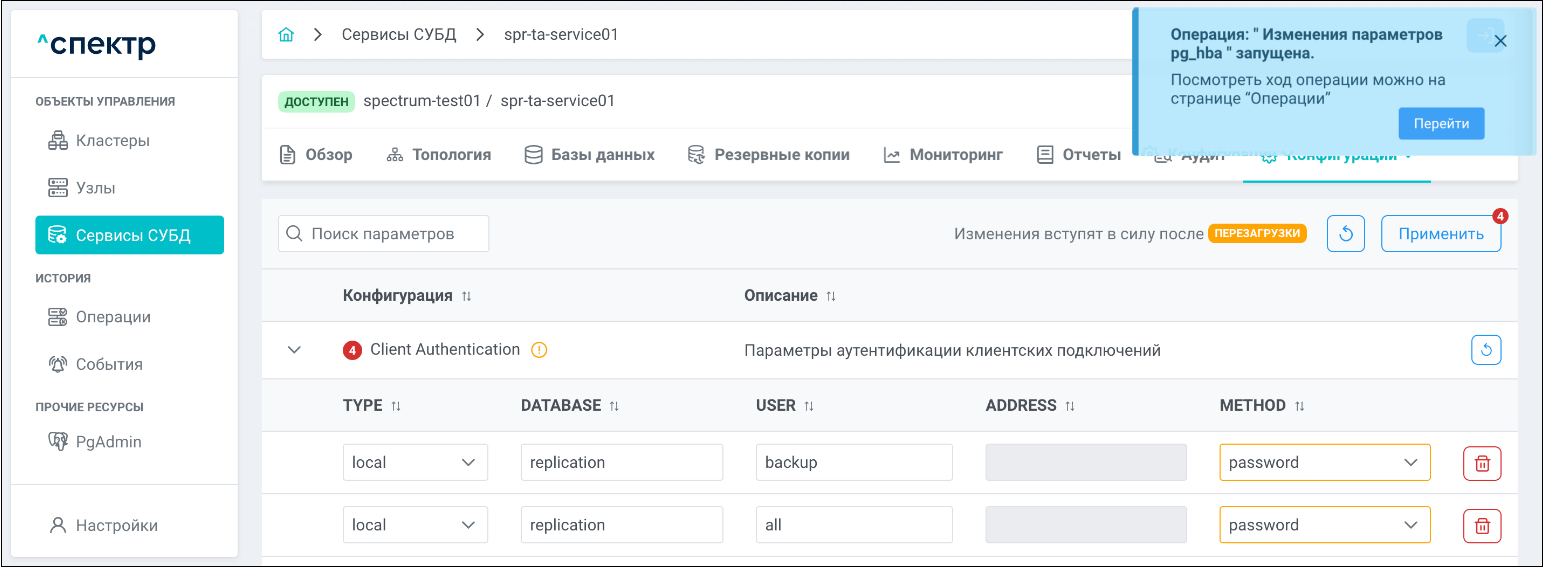The image size is (1544, 567).
Task: Go to Операции in the sidebar
Action: coord(113,317)
